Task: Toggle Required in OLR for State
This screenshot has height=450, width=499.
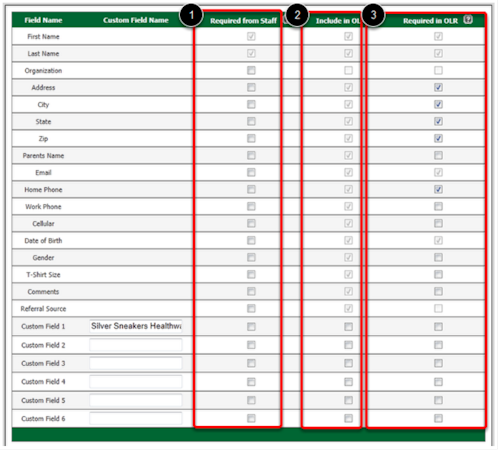Action: tap(438, 121)
